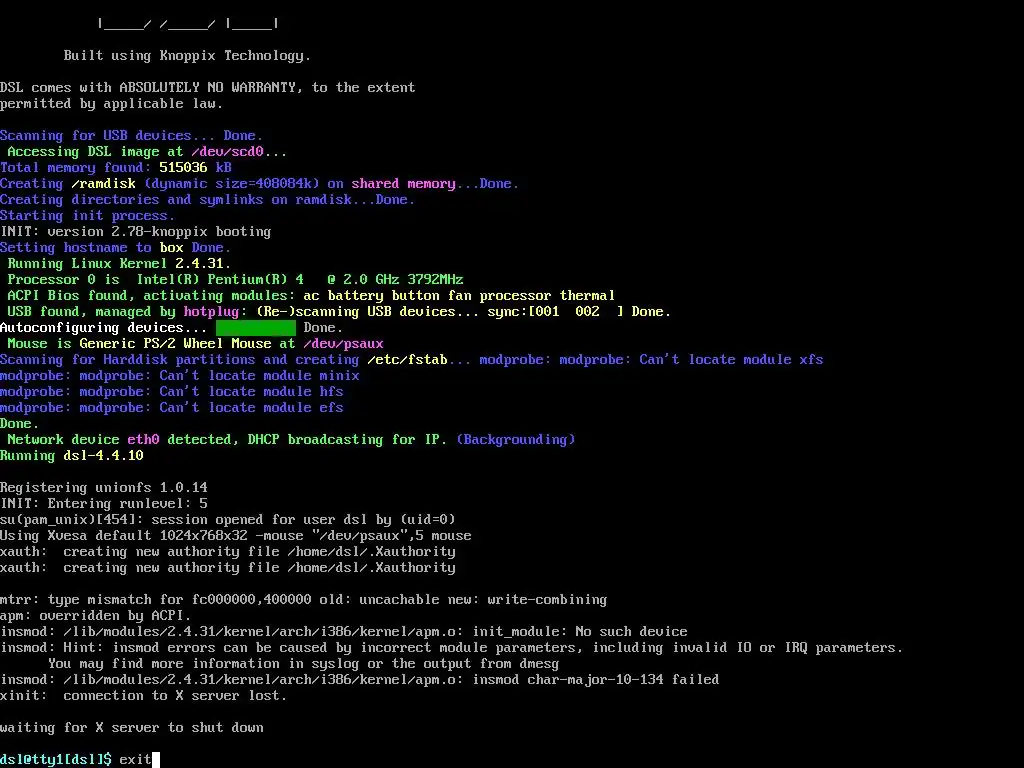Viewport: 1024px width, 768px height.
Task: Click "init_module: No such device" message
Action: [580, 632]
